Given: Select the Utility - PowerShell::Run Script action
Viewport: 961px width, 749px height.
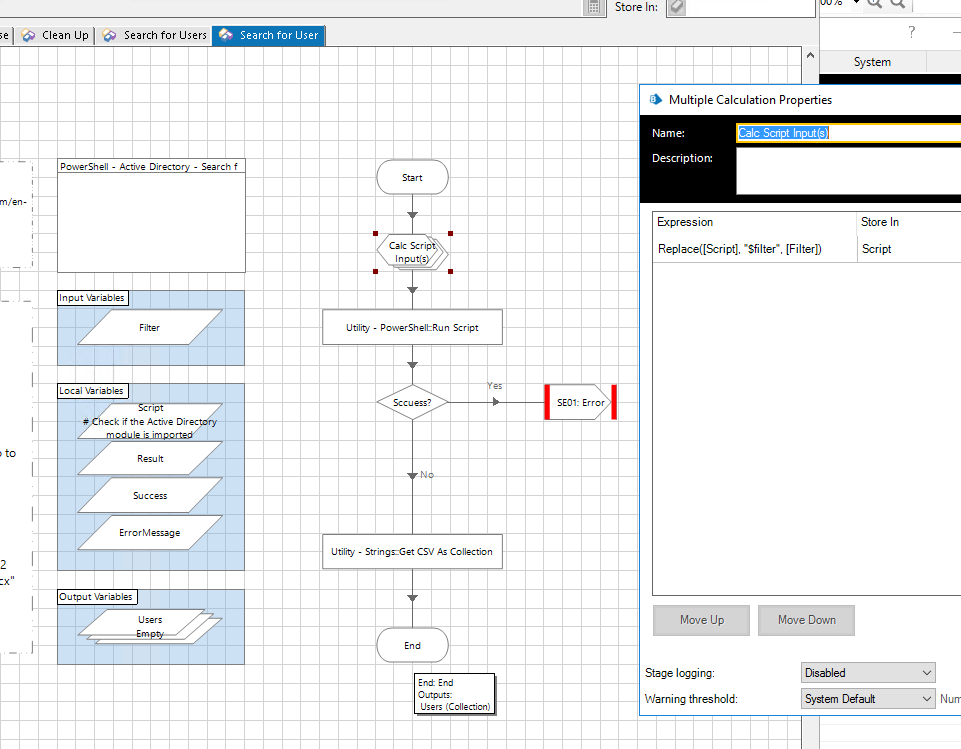Looking at the screenshot, I should click(x=412, y=328).
